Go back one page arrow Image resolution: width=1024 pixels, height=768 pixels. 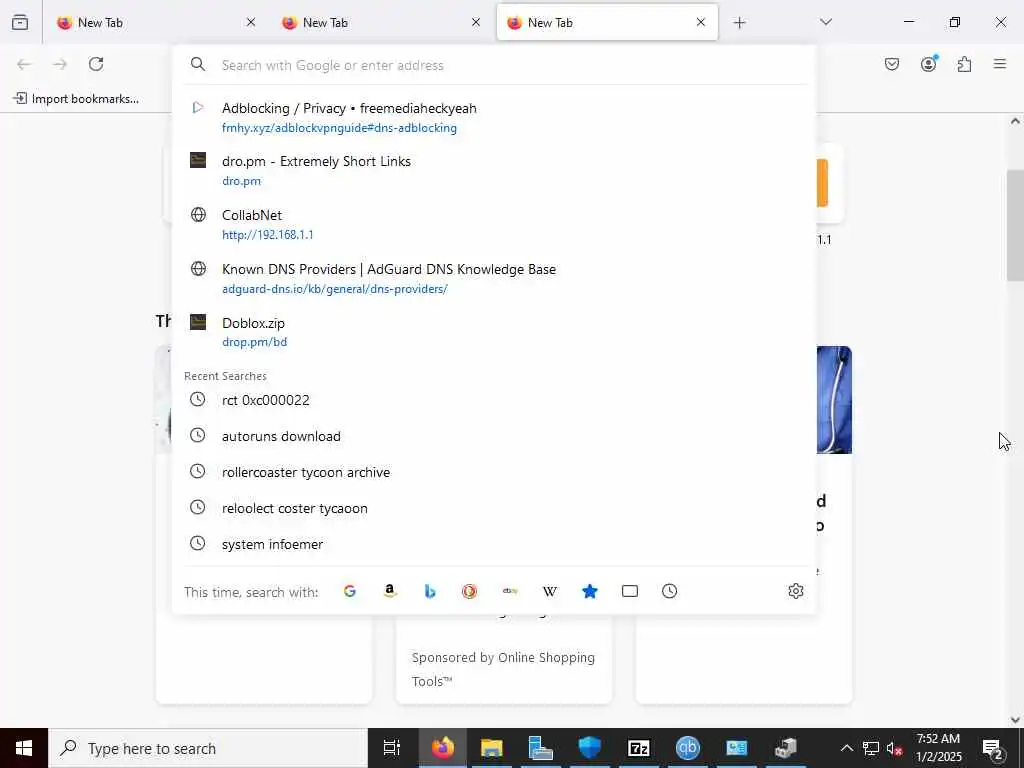pos(24,64)
